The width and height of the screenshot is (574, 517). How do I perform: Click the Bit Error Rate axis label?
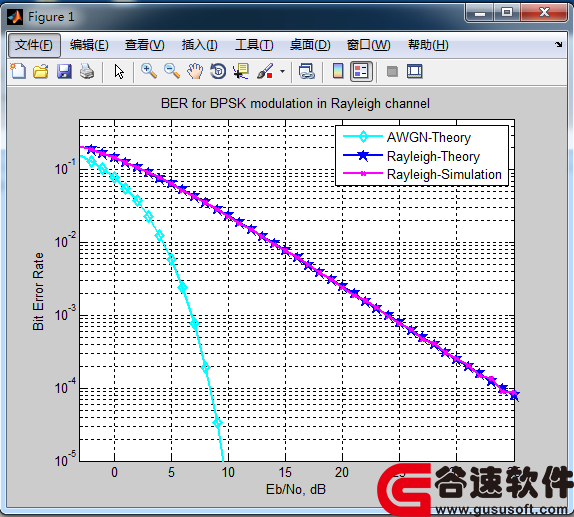pos(38,291)
